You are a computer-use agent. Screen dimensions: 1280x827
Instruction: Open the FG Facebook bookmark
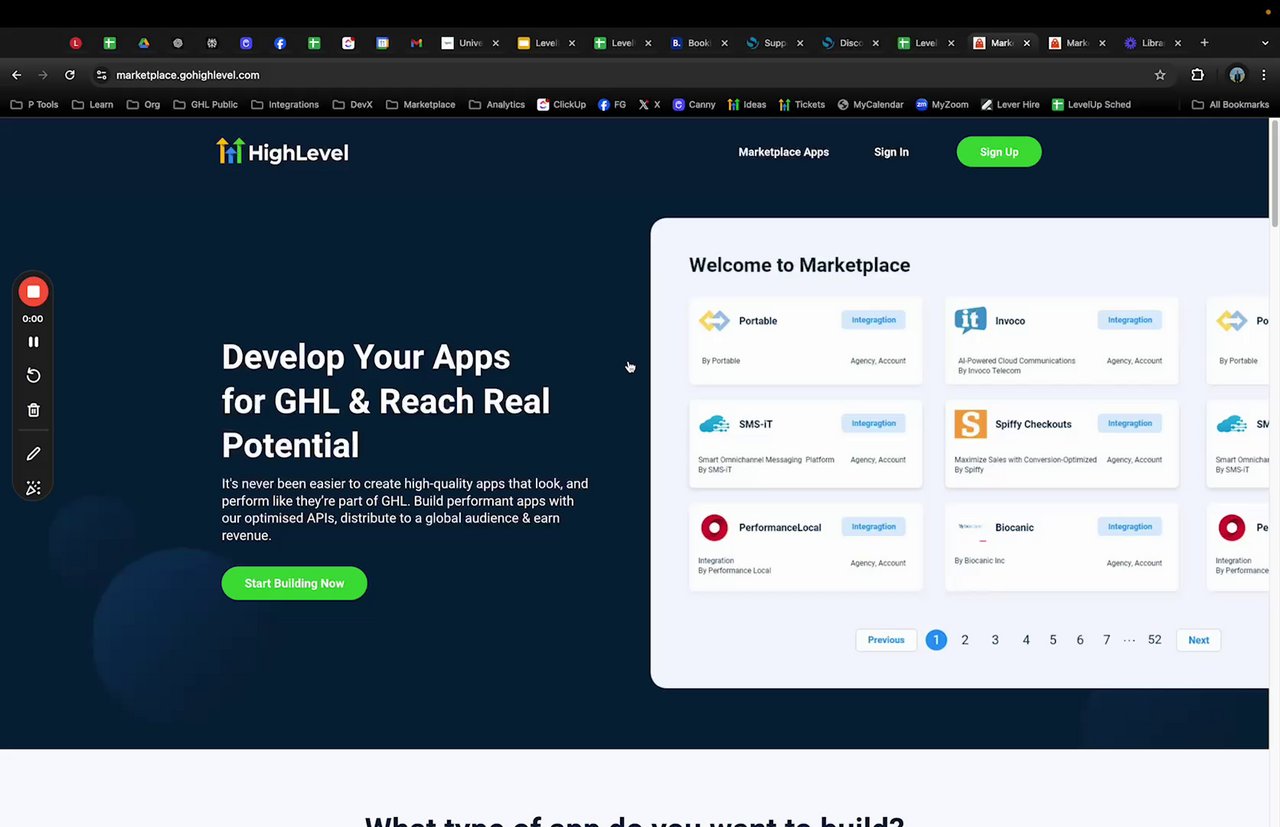click(x=612, y=104)
